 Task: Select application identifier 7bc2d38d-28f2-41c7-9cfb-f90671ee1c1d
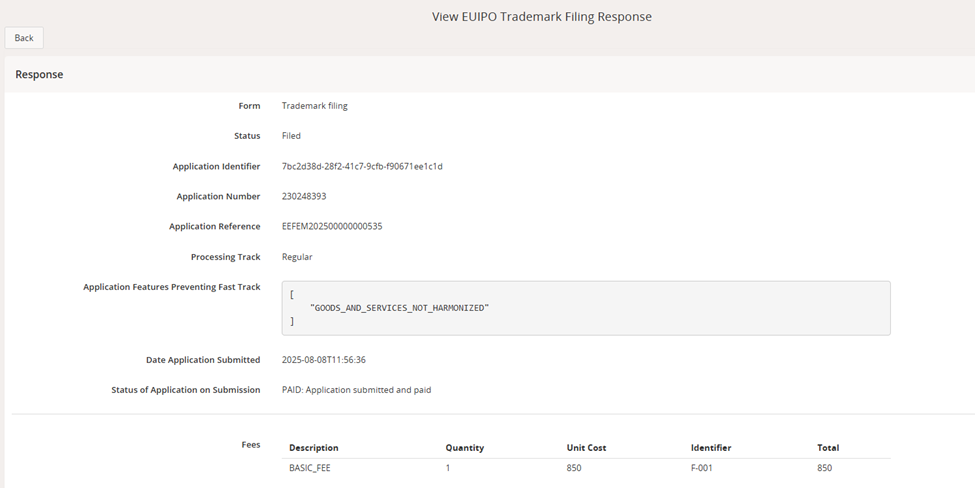pyautogui.click(x=362, y=166)
